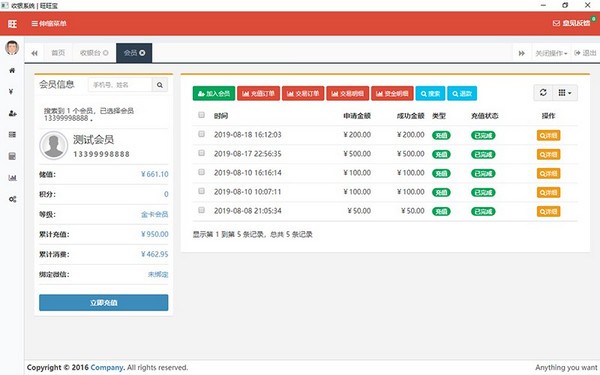Toggle the 伸缩菜单 hamburger menu
Viewport: 600px width, 375px height.
(x=49, y=23)
